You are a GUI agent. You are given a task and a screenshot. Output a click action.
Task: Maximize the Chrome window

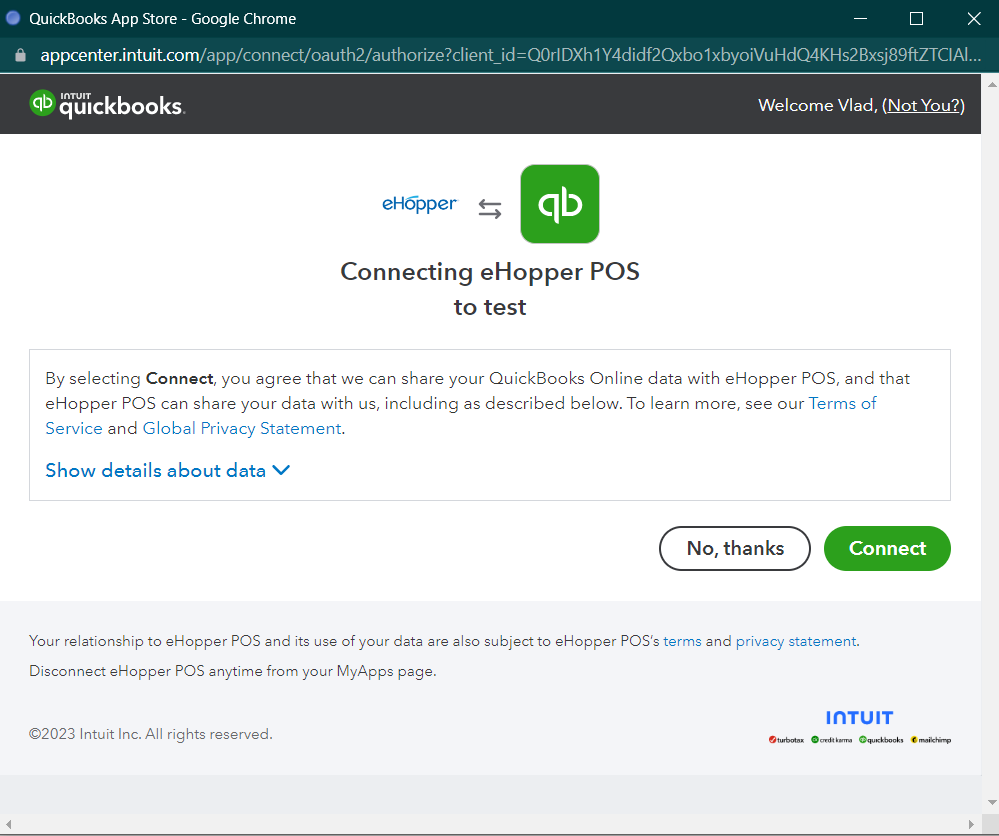coord(916,18)
